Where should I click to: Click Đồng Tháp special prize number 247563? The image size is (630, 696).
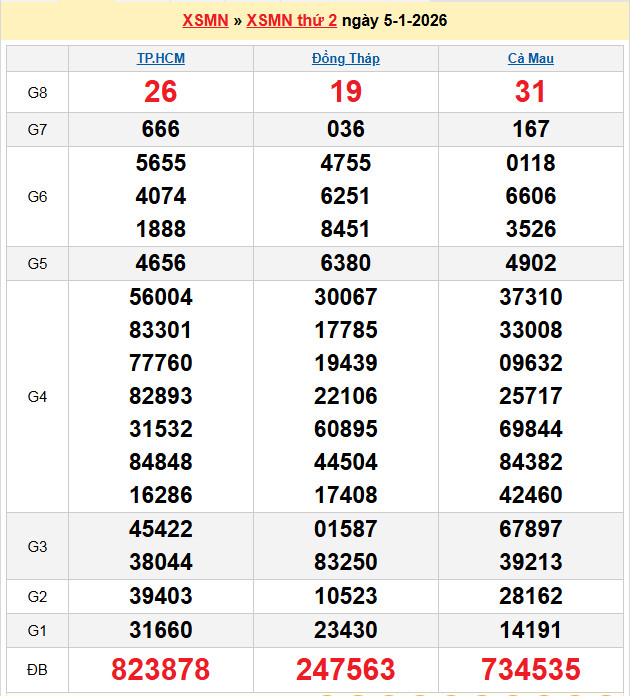click(x=345, y=669)
